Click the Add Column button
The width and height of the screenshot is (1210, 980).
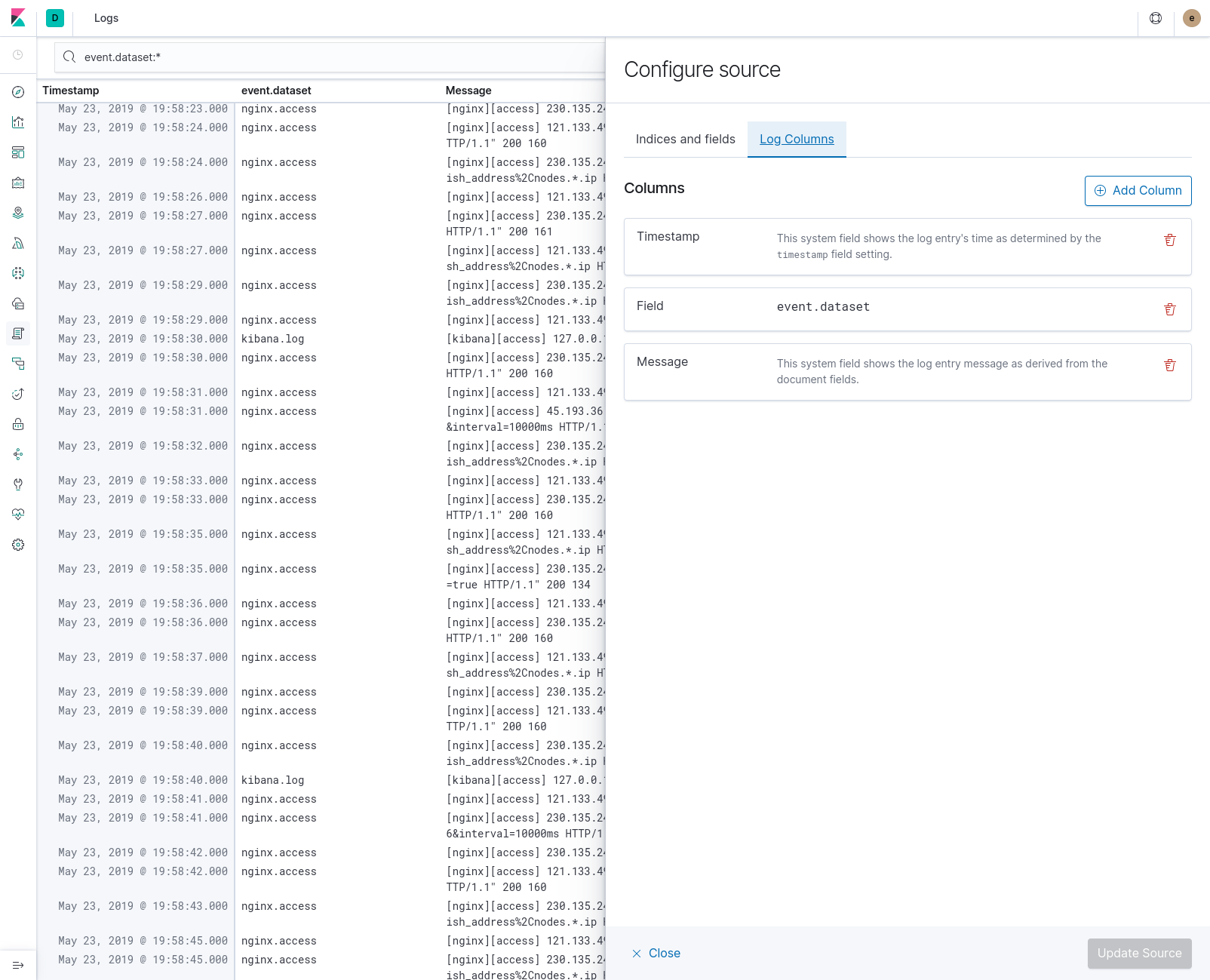click(1138, 191)
